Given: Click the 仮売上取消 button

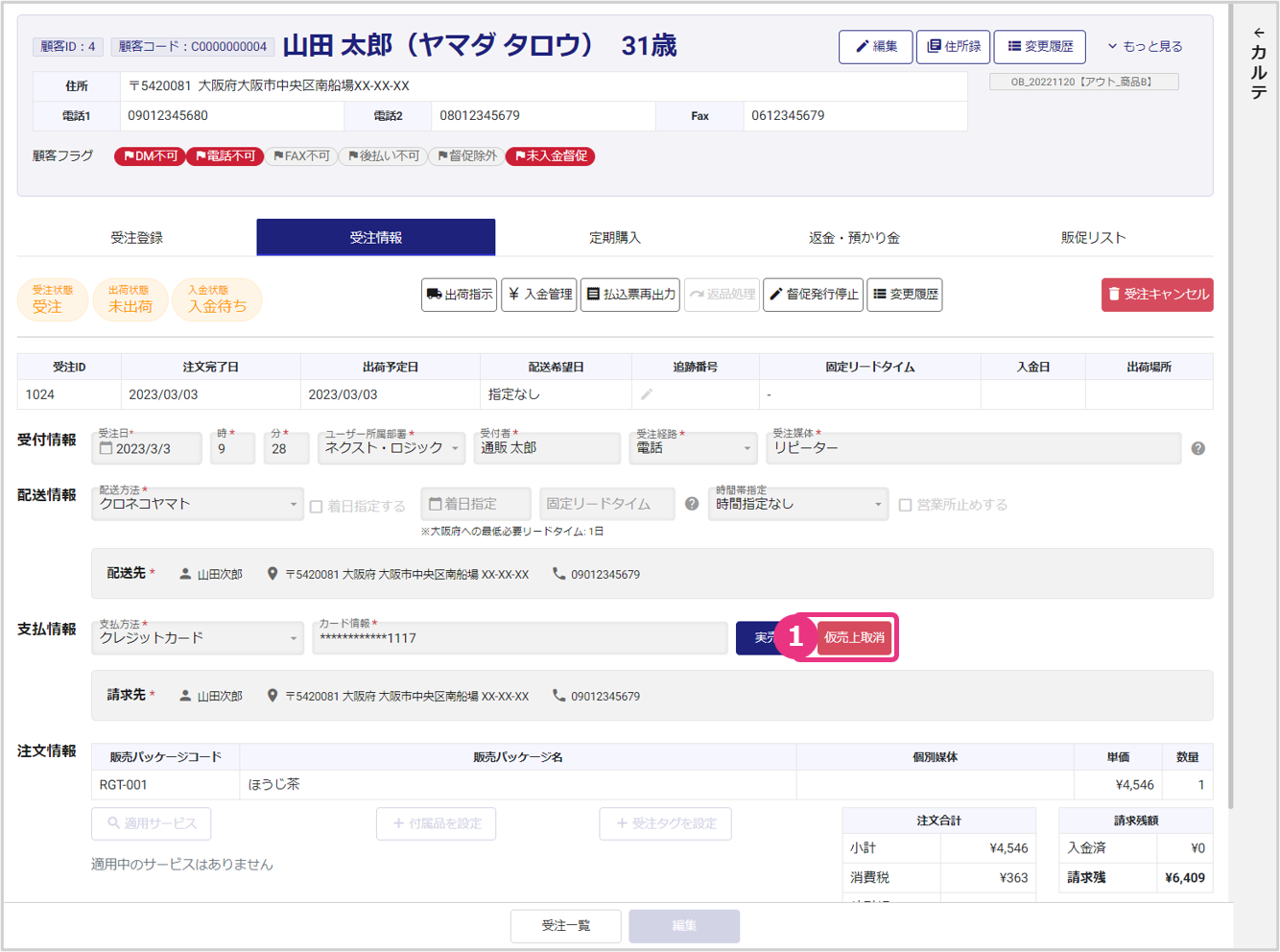Looking at the screenshot, I should pyautogui.click(x=854, y=637).
